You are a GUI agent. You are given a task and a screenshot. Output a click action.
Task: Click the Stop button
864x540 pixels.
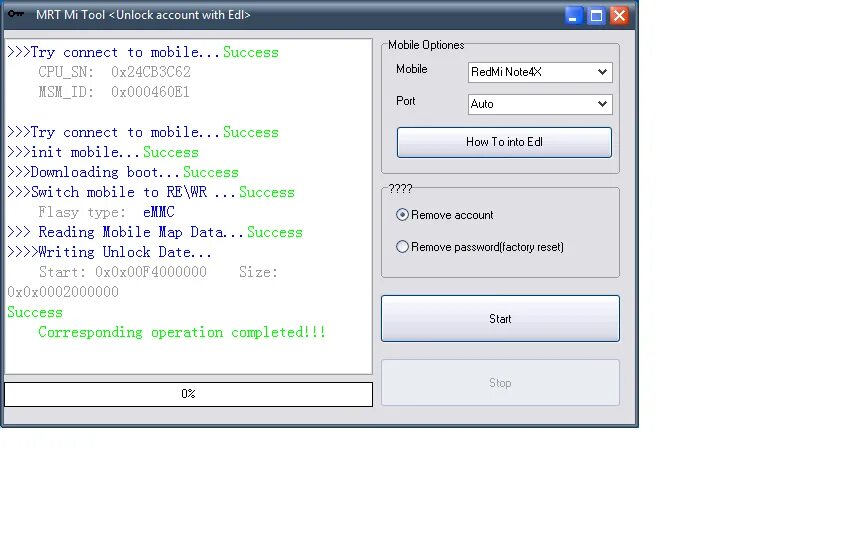tap(500, 383)
